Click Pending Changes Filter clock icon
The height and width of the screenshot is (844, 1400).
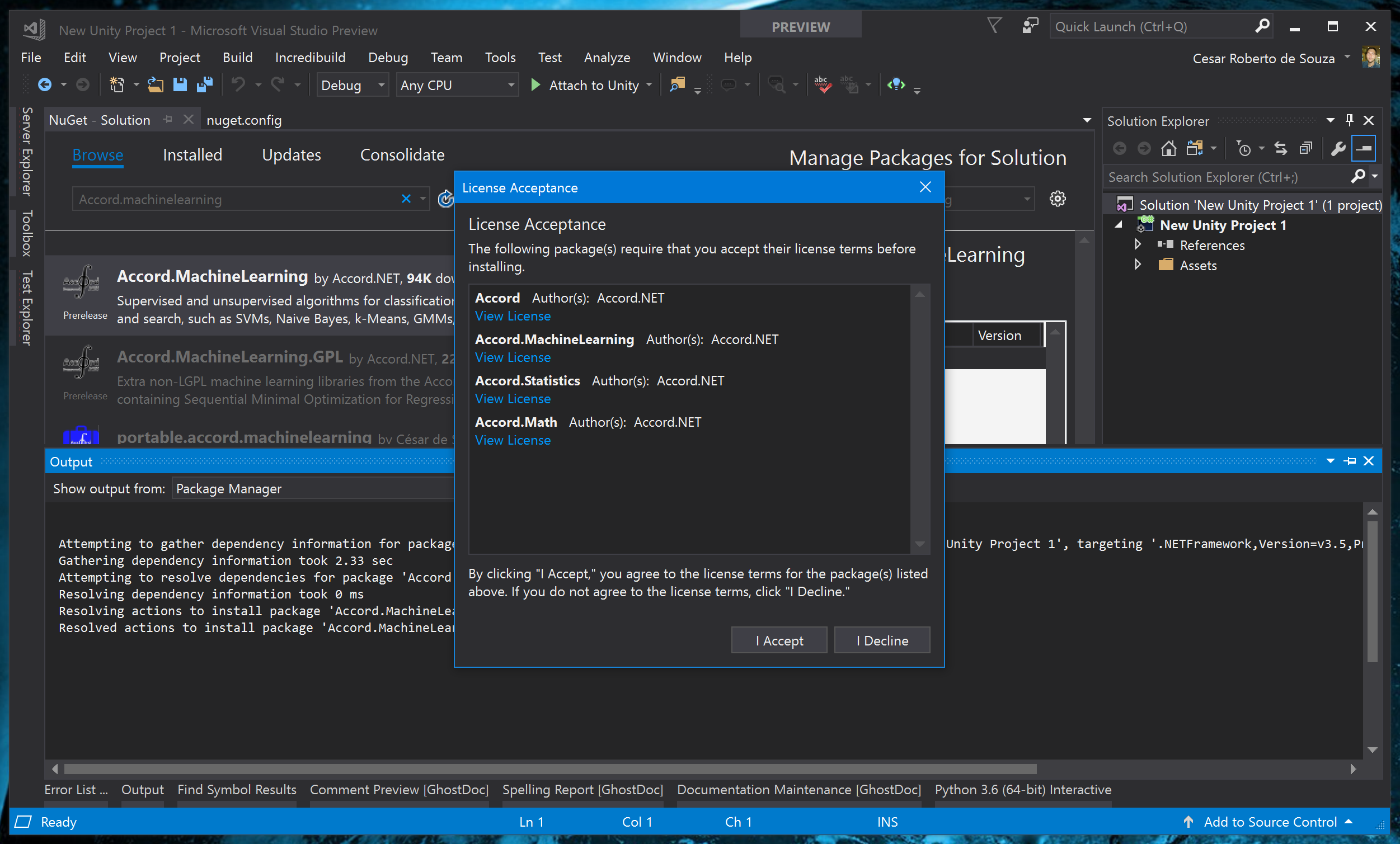[x=1244, y=149]
